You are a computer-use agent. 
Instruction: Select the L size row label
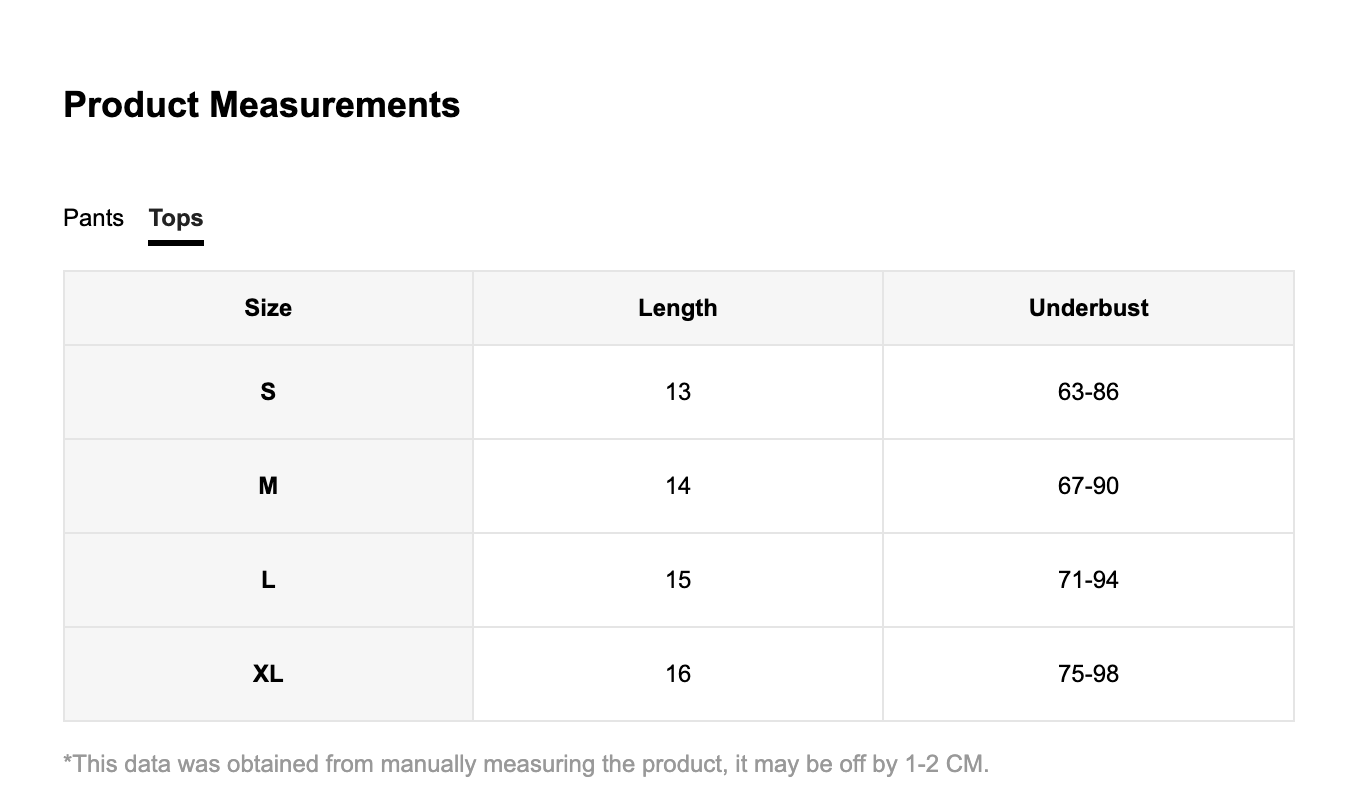[x=268, y=580]
